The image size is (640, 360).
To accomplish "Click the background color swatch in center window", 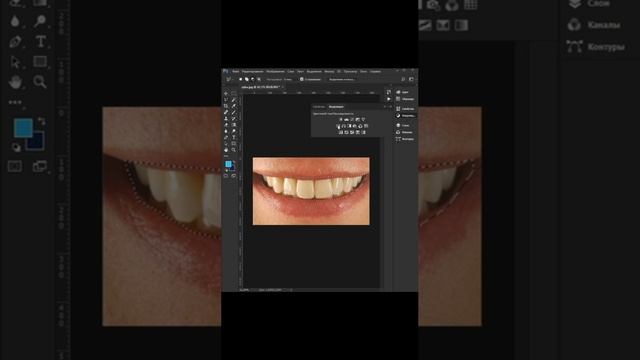I will point(233,168).
